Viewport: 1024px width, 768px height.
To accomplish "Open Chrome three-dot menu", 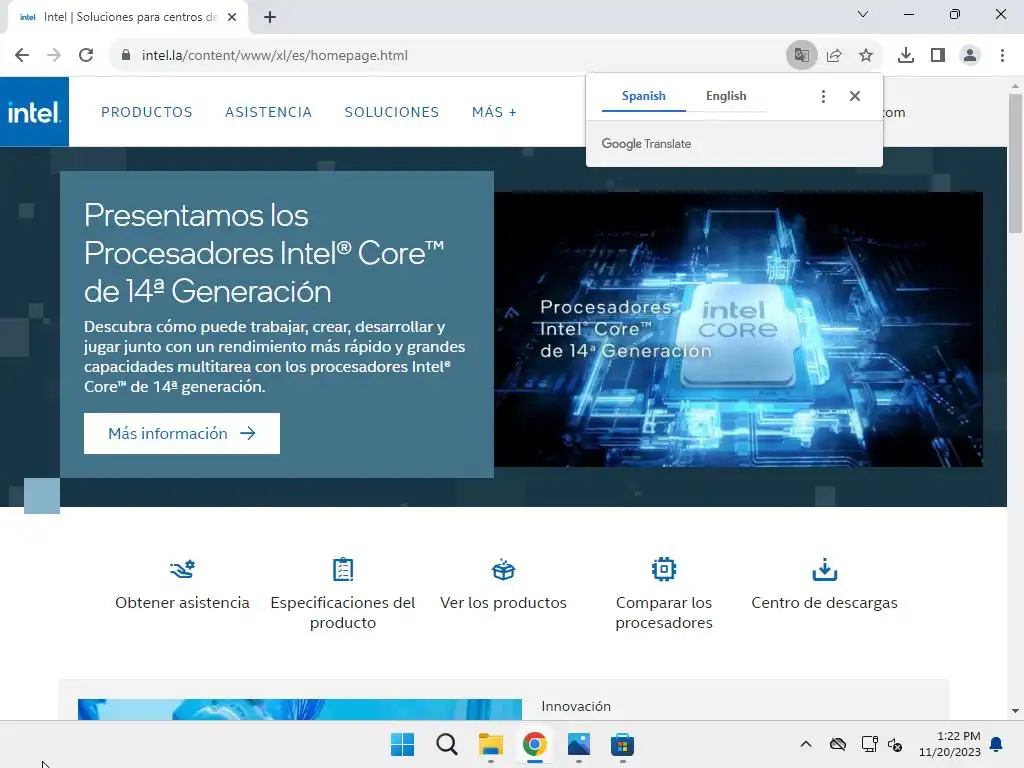I will (x=1002, y=55).
